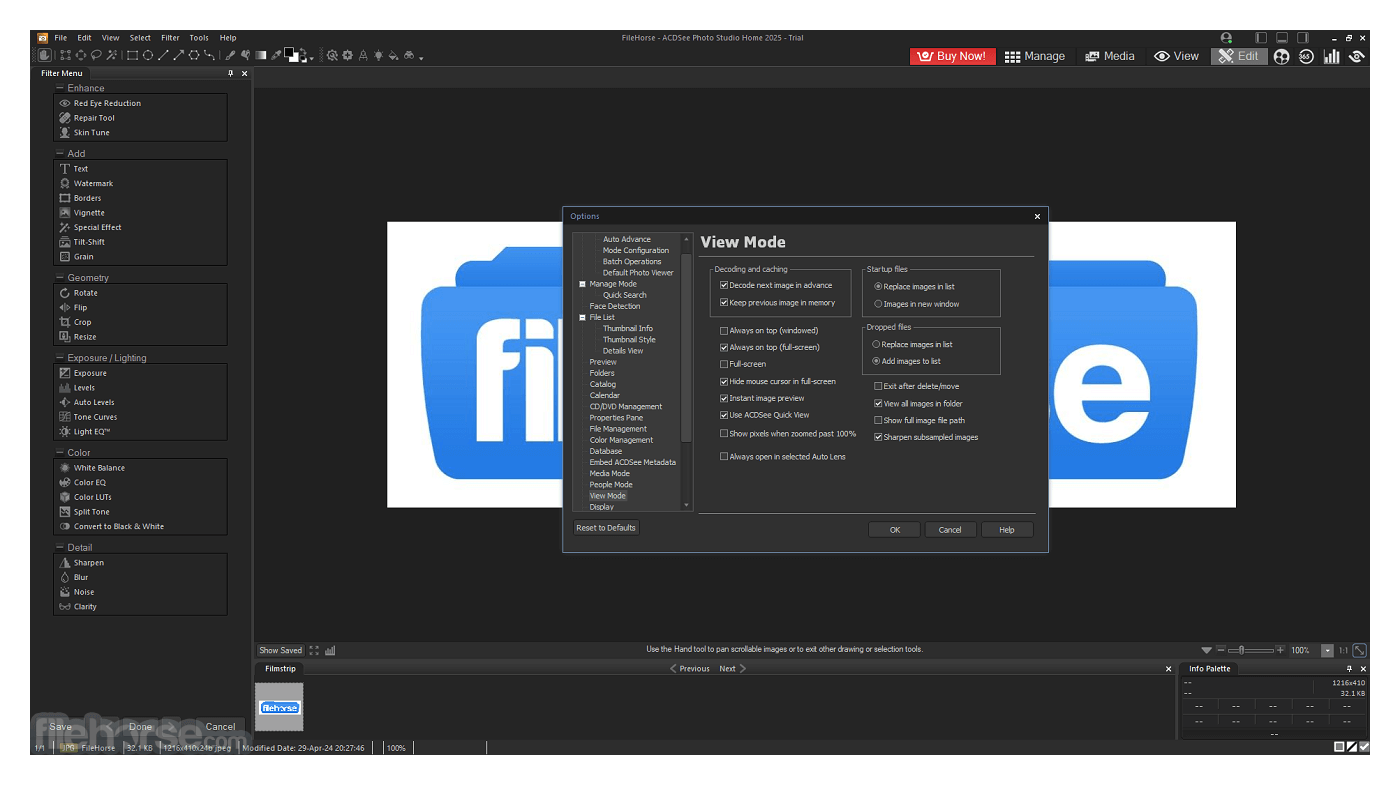1400x785 pixels.
Task: Collapse the Detail filter group
Action: [60, 547]
